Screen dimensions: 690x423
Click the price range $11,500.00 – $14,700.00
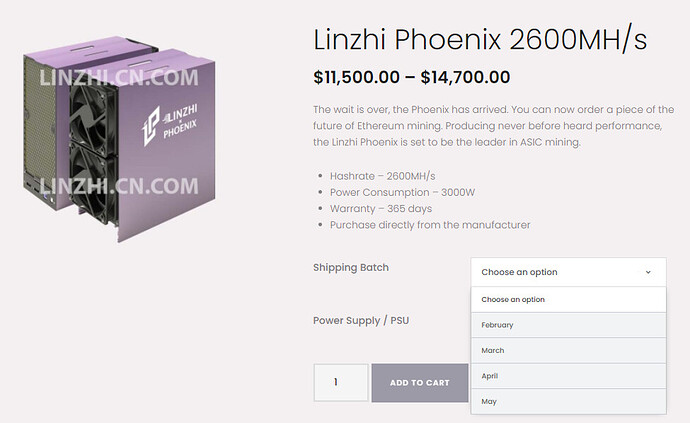click(x=411, y=77)
